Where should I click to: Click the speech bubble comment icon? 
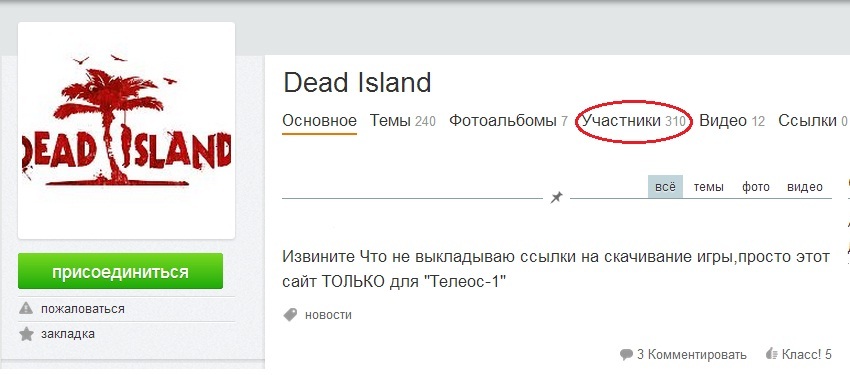click(x=626, y=355)
